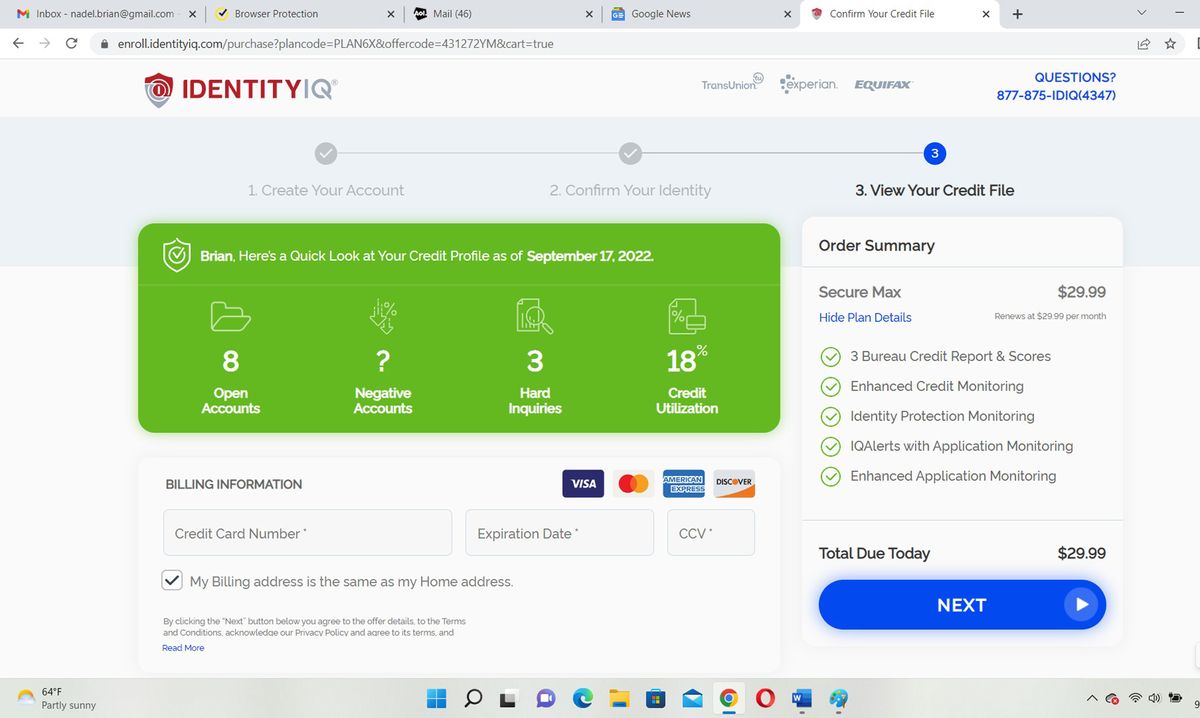1200x718 pixels.
Task: Click the Credit Card Number field
Action: (x=307, y=533)
